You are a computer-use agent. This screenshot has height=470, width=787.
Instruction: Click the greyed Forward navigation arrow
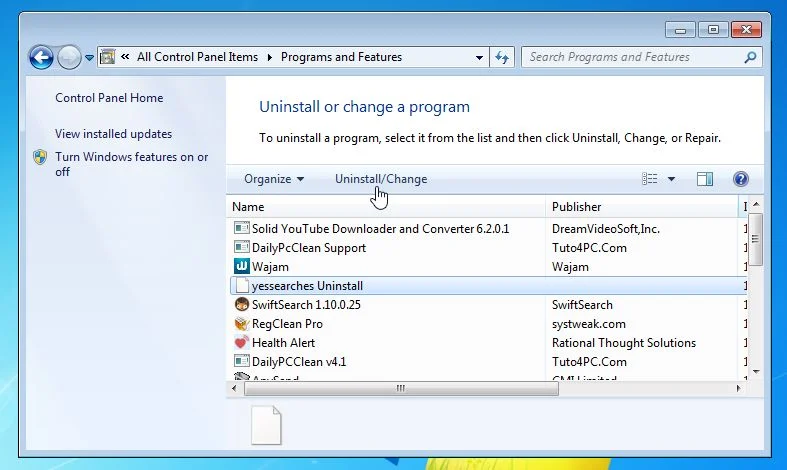pyautogui.click(x=69, y=57)
